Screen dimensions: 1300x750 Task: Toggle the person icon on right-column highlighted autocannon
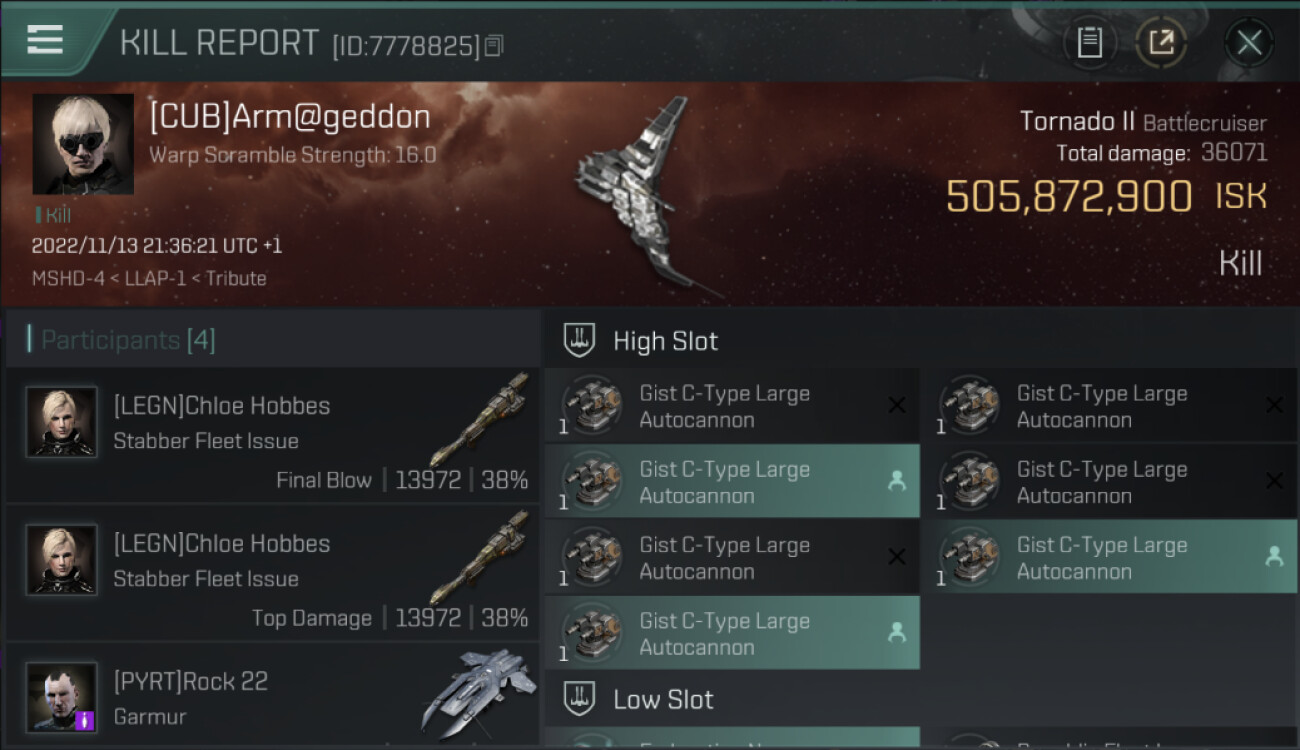tap(1274, 557)
